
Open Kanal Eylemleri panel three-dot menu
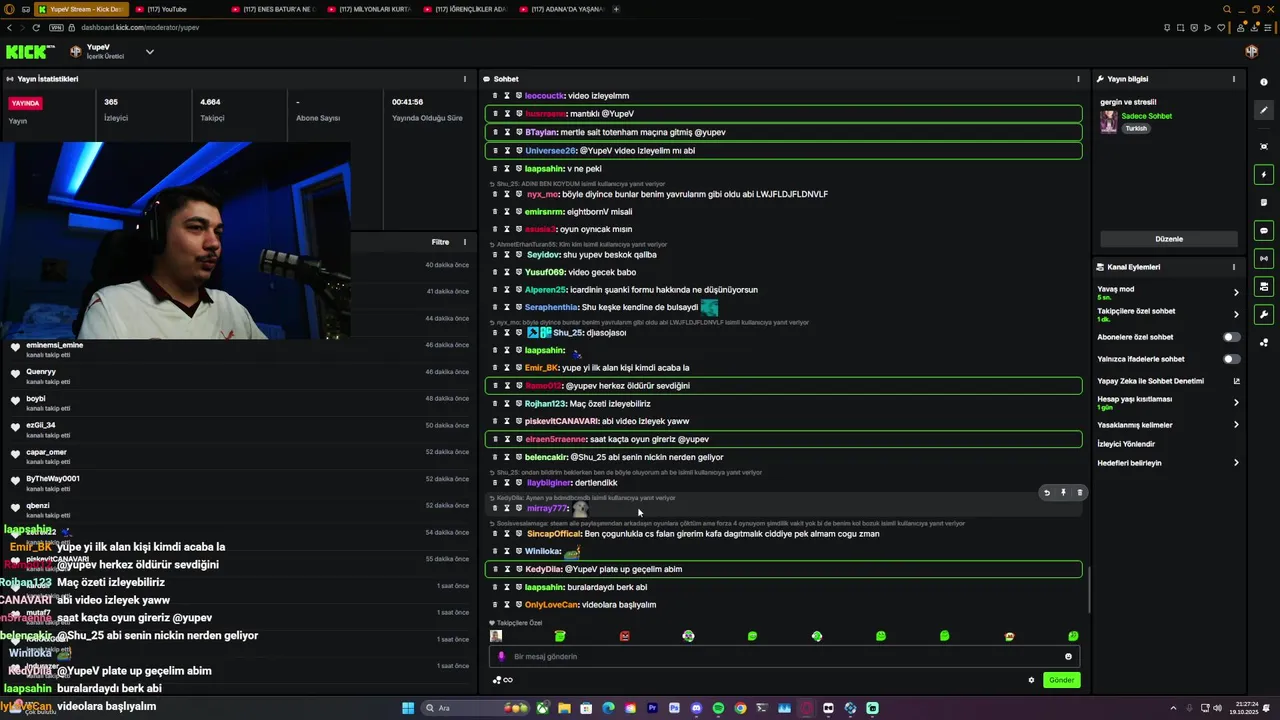click(1233, 267)
